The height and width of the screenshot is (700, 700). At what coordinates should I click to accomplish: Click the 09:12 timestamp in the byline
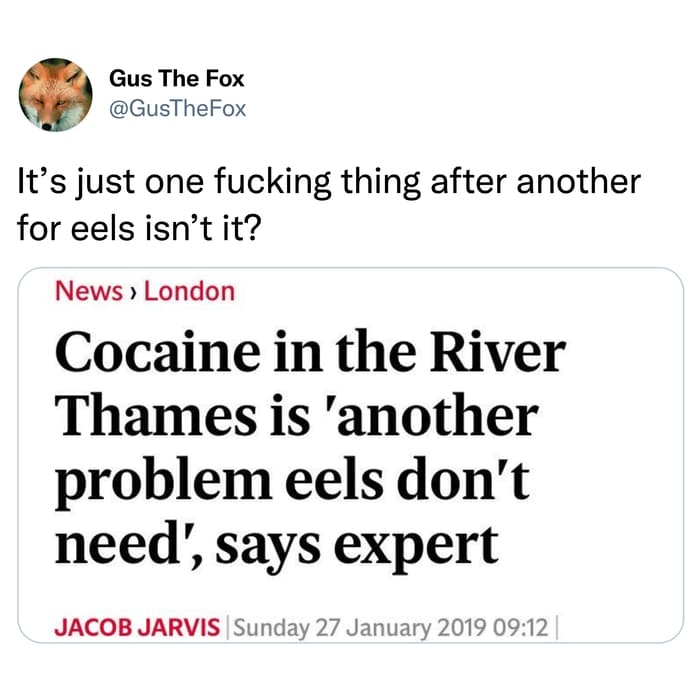coord(521,627)
